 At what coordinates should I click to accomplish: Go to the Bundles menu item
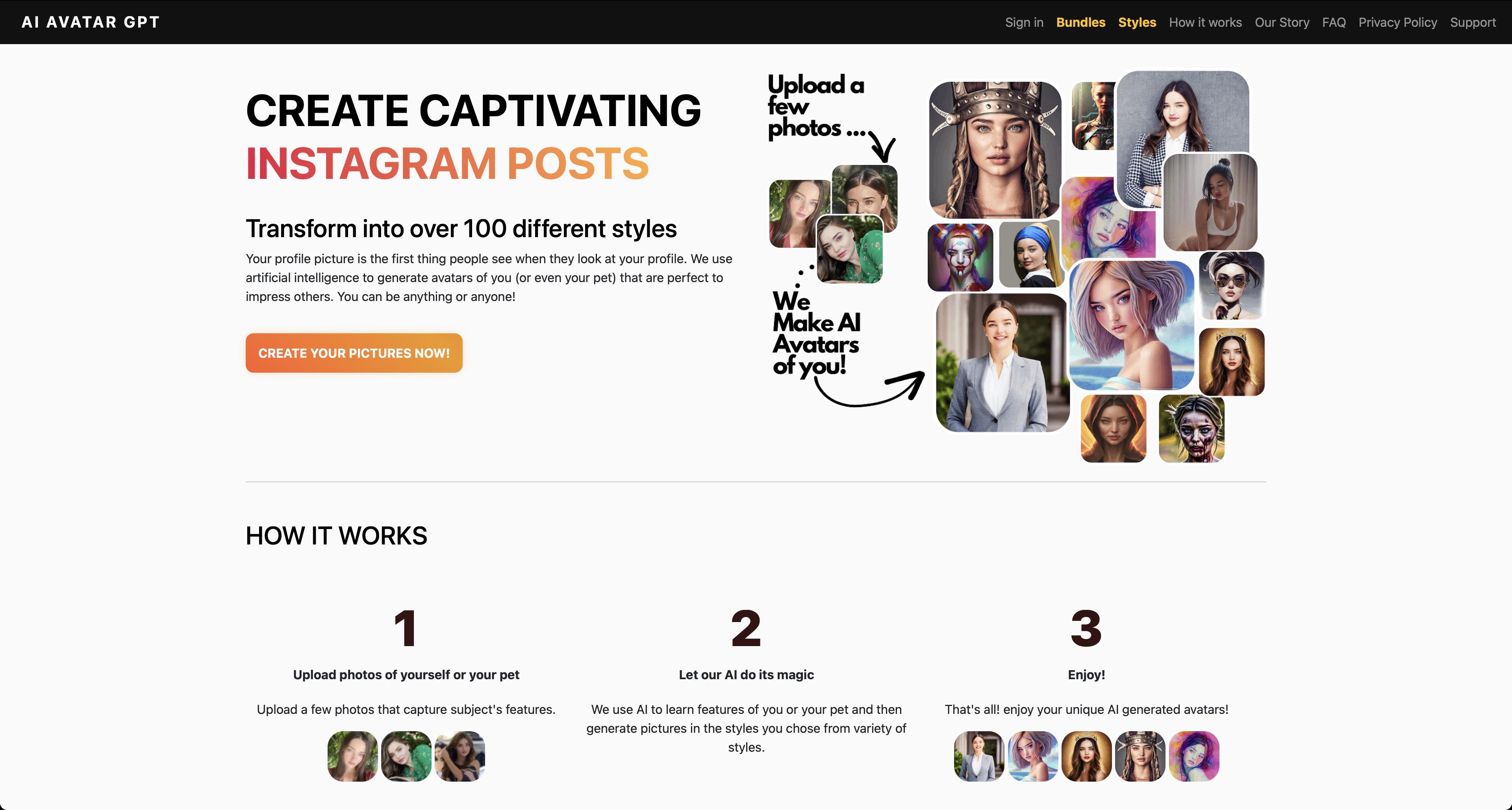click(x=1080, y=22)
